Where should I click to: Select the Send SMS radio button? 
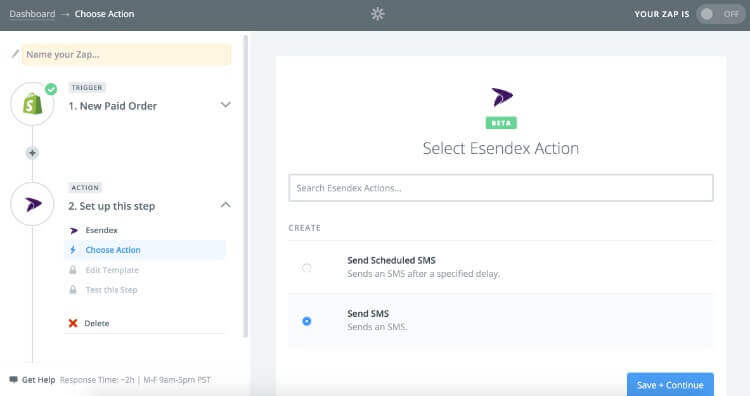[x=307, y=321]
